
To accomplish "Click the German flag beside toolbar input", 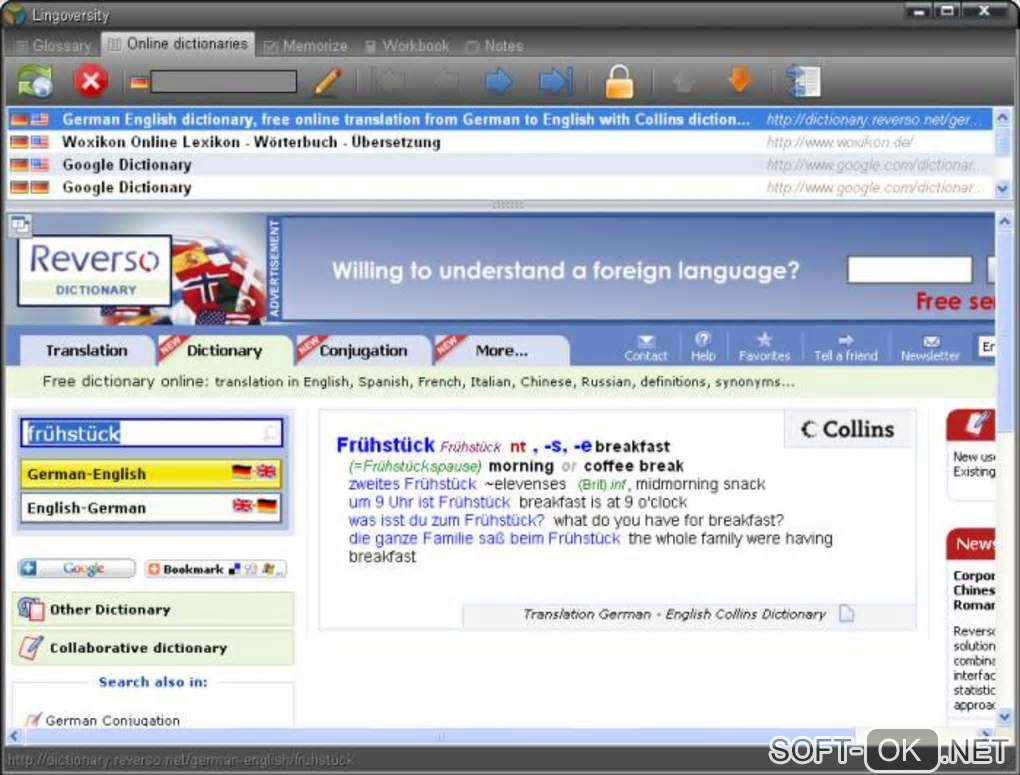I will pos(139,83).
